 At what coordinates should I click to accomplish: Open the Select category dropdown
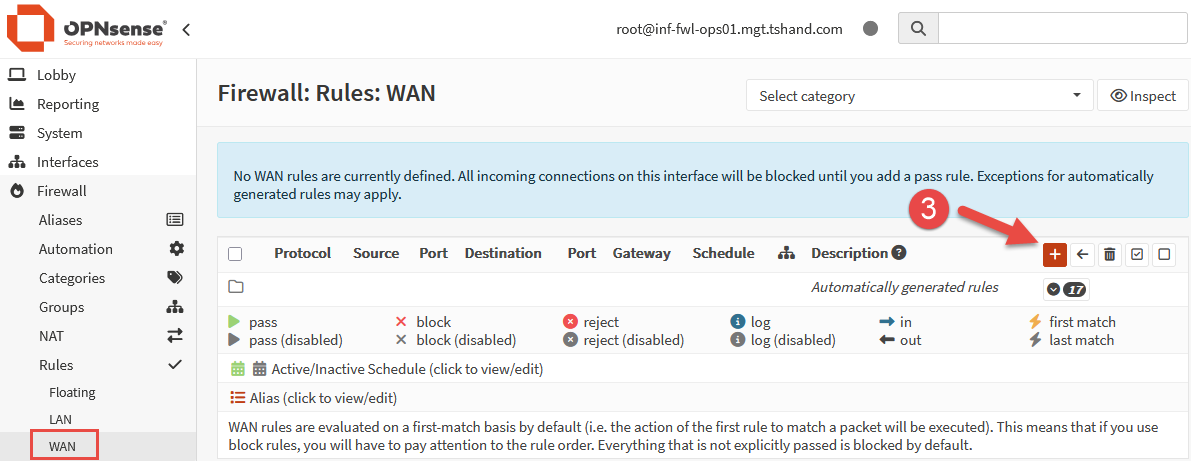[919, 96]
